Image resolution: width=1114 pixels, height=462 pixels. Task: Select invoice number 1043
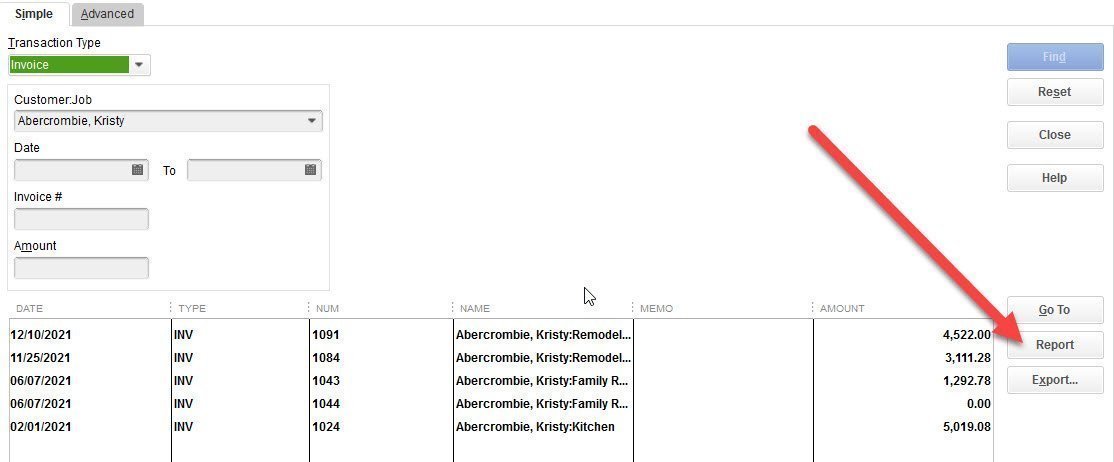pyautogui.click(x=327, y=380)
